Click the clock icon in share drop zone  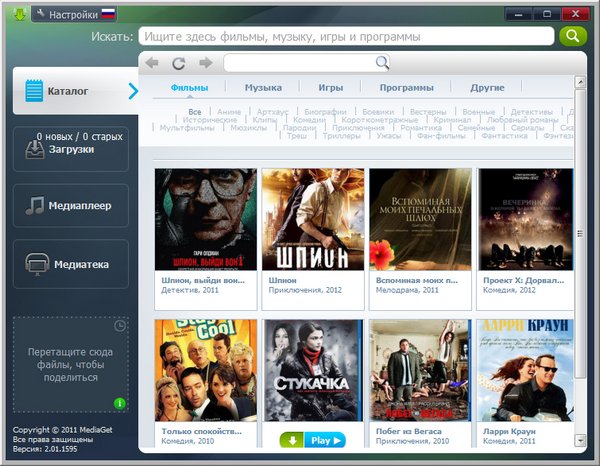coord(120,326)
